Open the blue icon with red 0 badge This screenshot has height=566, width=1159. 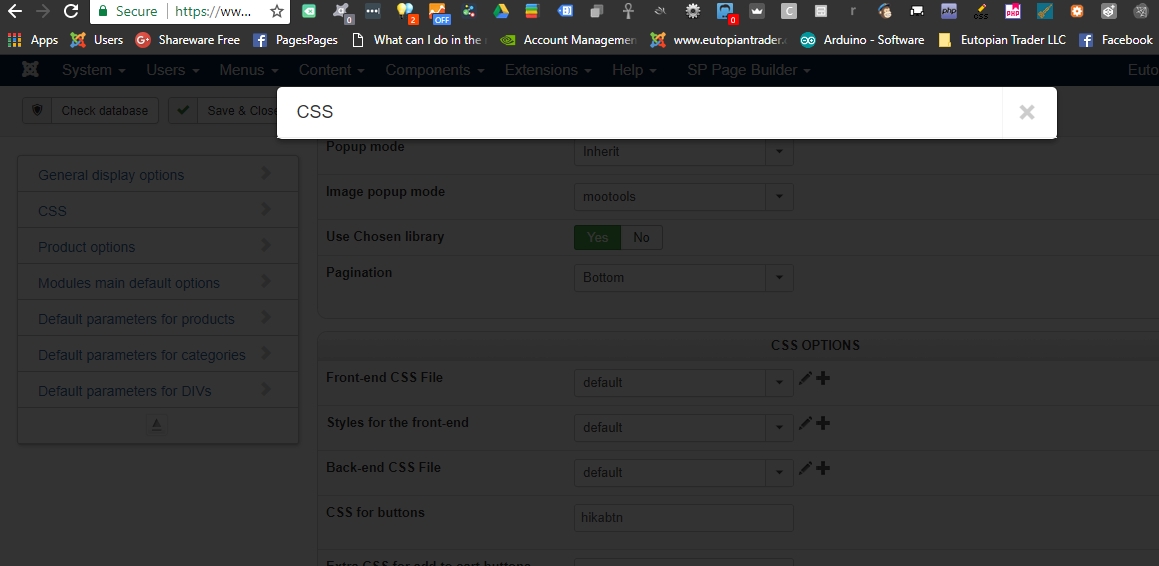pyautogui.click(x=727, y=12)
